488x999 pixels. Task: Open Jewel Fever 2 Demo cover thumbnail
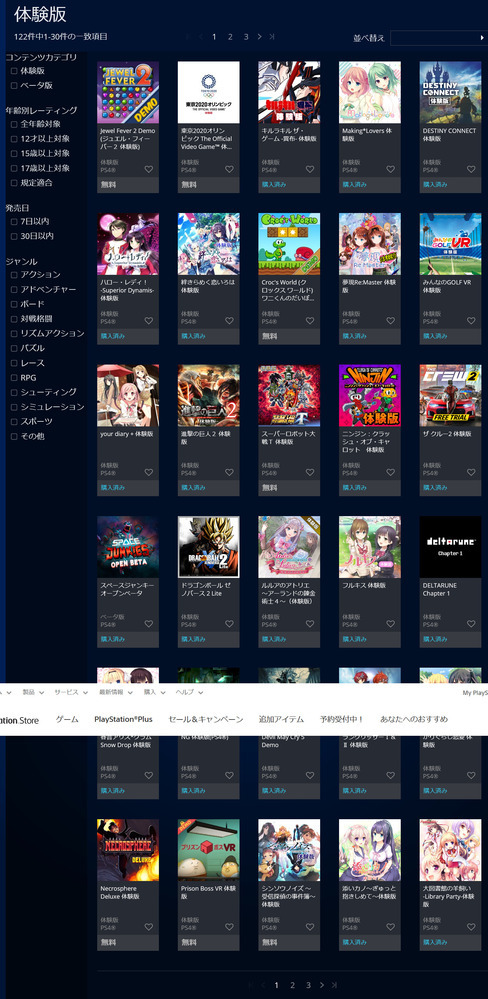pos(128,92)
